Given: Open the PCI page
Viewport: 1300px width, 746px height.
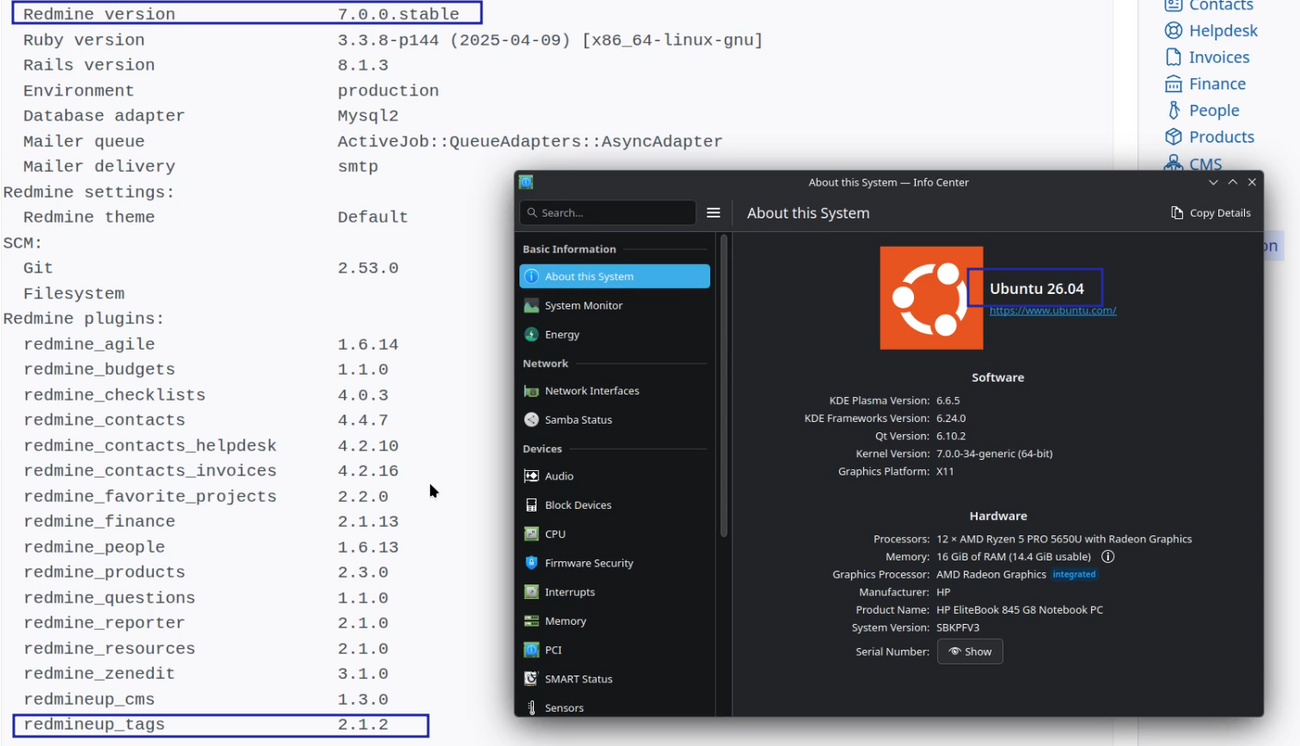Looking at the screenshot, I should pos(615,650).
